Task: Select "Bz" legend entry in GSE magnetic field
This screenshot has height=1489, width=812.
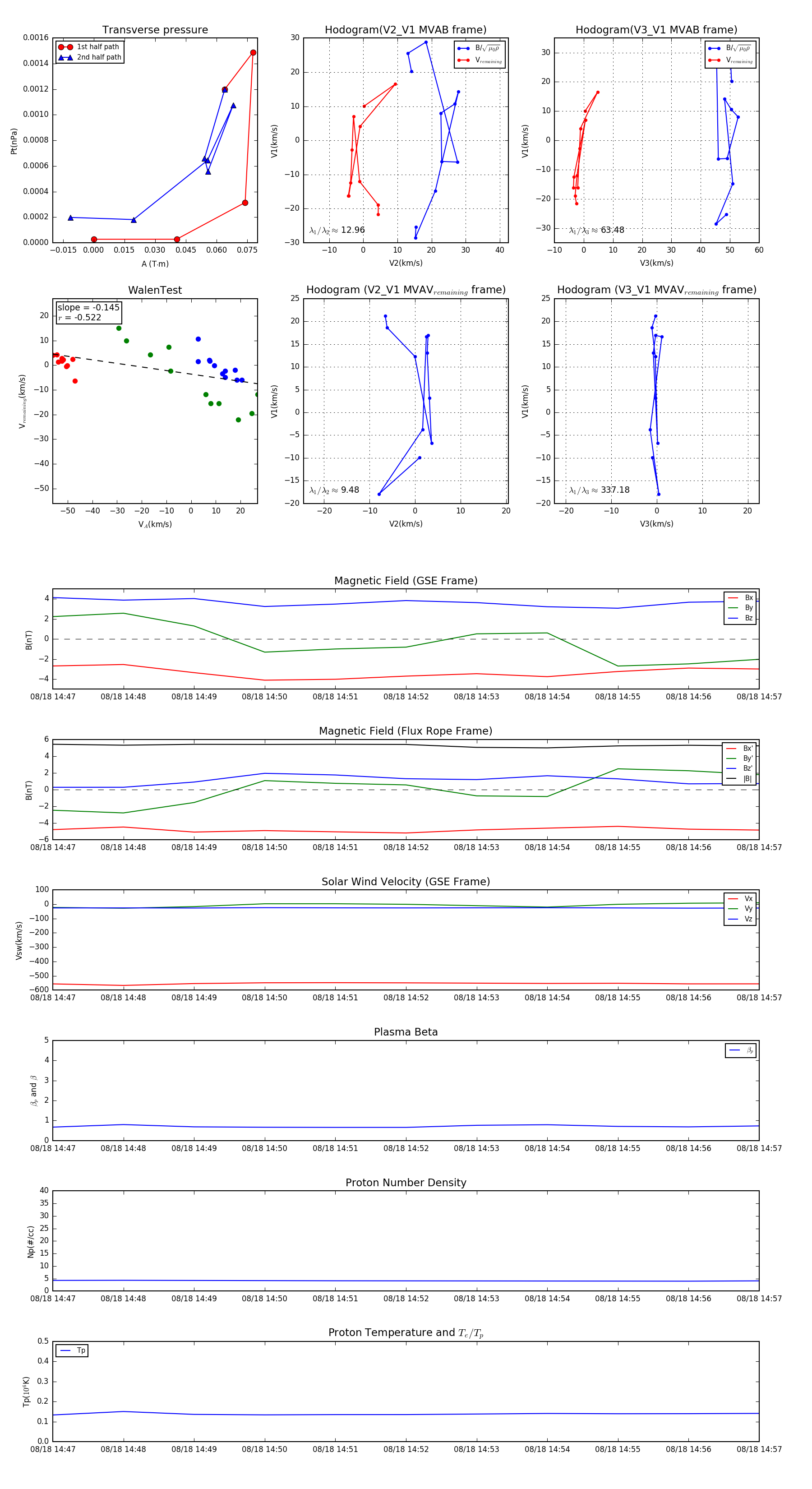Action: 740,618
